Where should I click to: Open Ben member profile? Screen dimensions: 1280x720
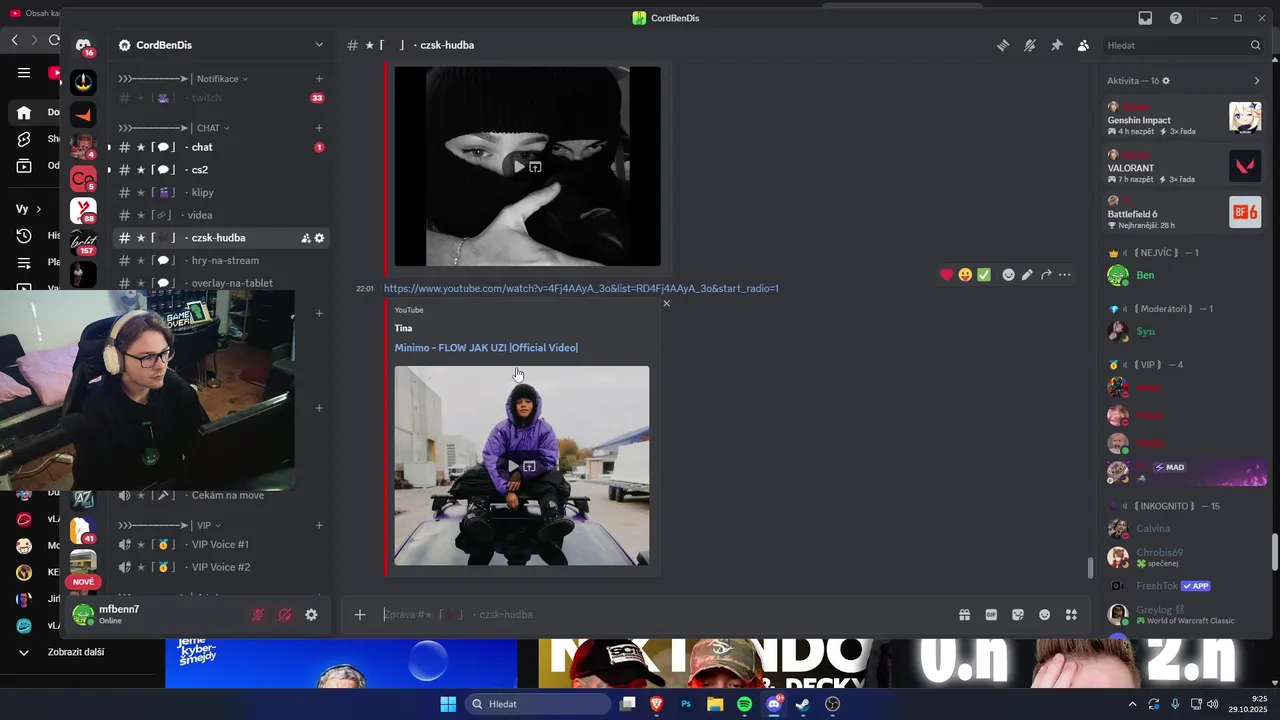pyautogui.click(x=1184, y=275)
